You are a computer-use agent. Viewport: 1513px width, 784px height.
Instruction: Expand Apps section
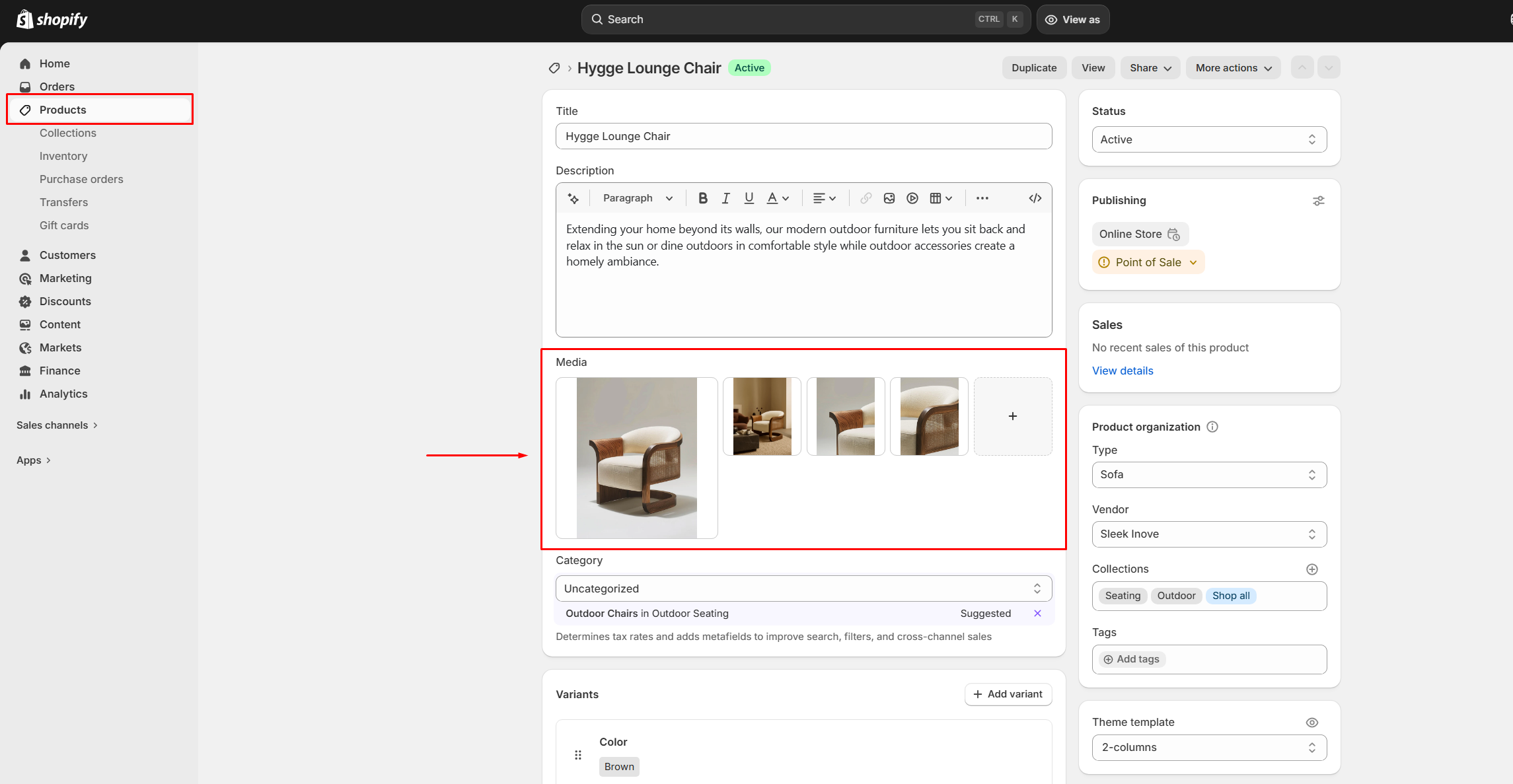[x=34, y=460]
